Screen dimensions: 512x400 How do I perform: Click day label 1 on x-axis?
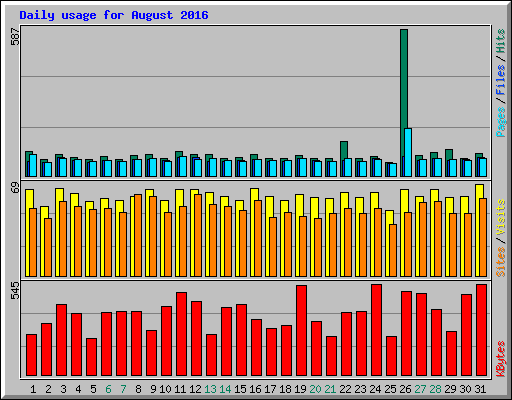click(x=33, y=389)
